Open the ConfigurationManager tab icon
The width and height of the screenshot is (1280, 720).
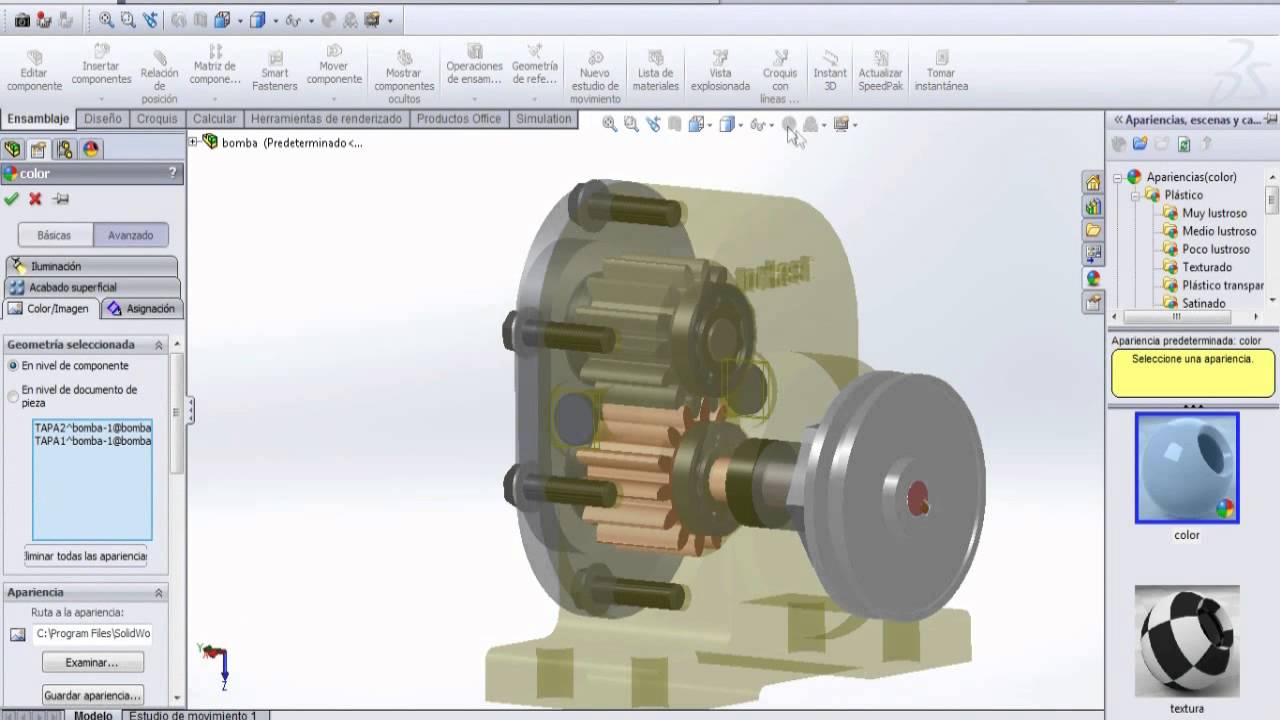click(x=65, y=149)
